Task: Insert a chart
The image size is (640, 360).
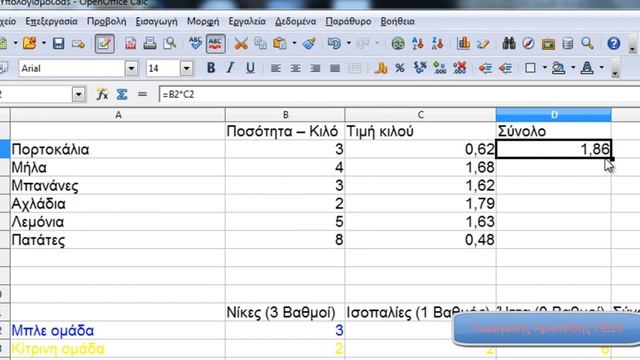Action: [x=463, y=43]
